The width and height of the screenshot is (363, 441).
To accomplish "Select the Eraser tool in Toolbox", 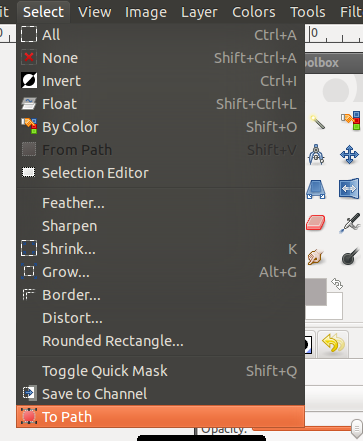I will pos(315,222).
